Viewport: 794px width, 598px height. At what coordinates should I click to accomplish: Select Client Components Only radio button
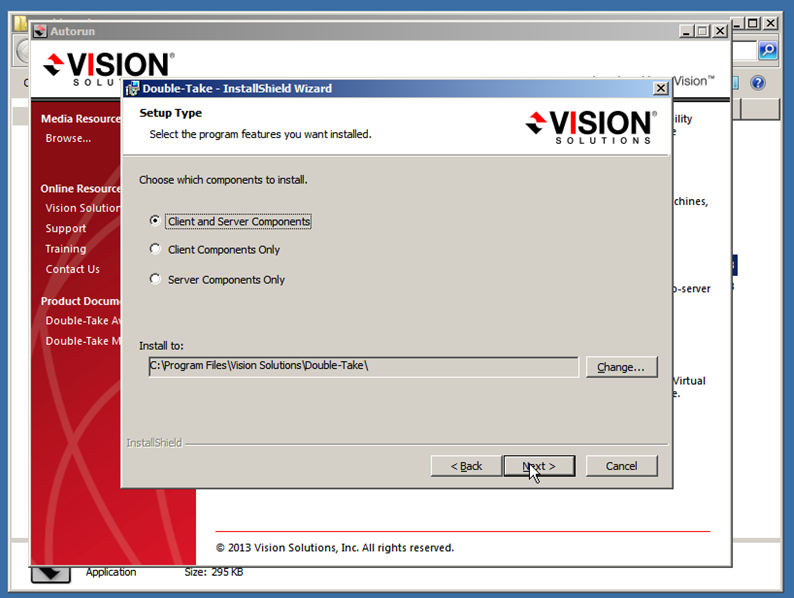coord(155,249)
